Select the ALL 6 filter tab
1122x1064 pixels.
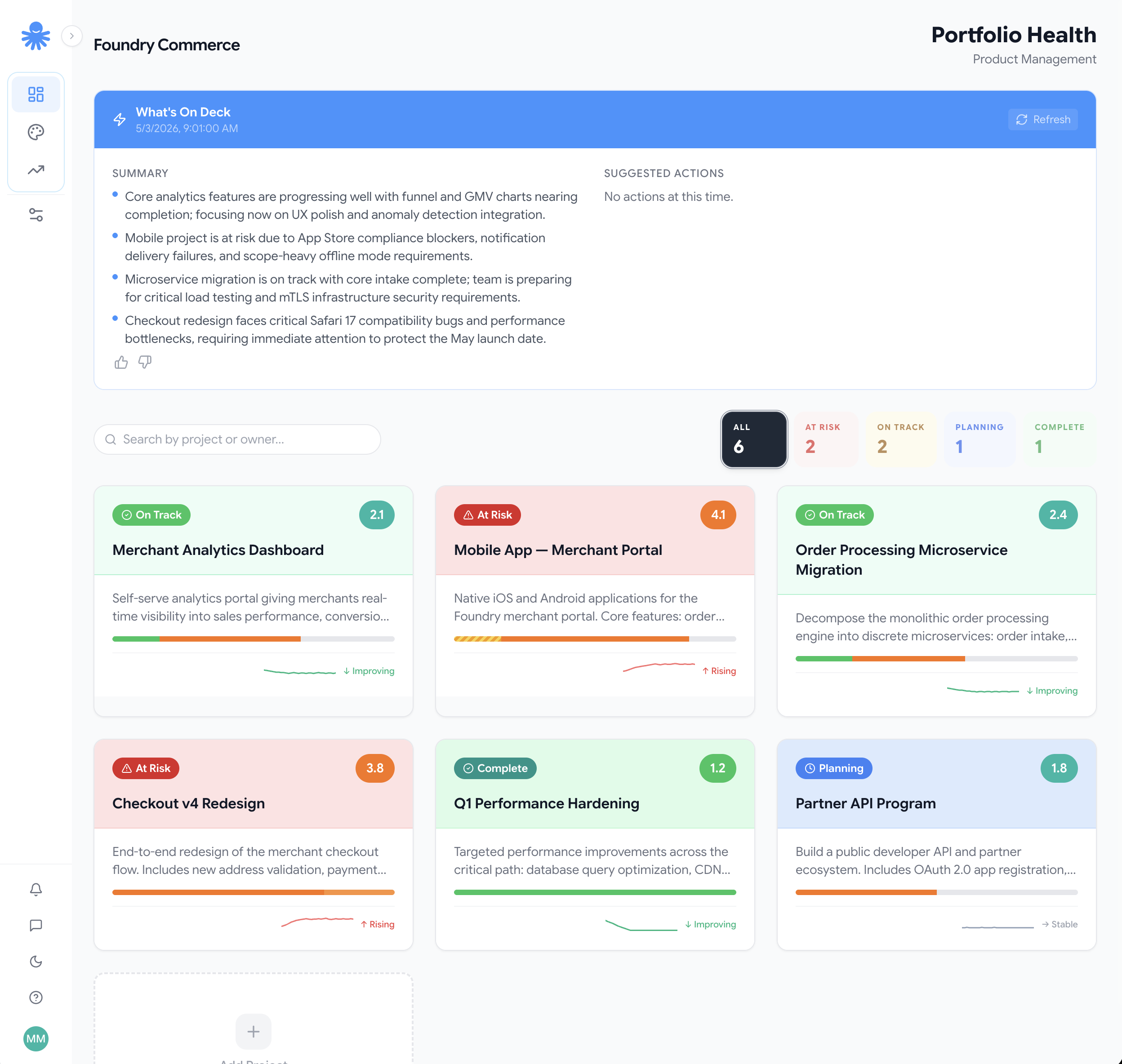[x=754, y=439]
